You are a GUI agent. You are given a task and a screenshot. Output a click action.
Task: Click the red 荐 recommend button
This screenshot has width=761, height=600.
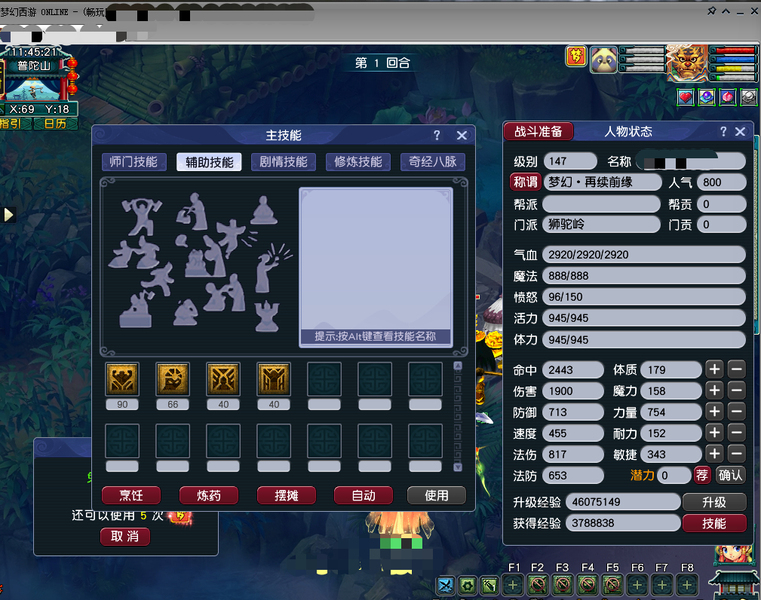(702, 475)
